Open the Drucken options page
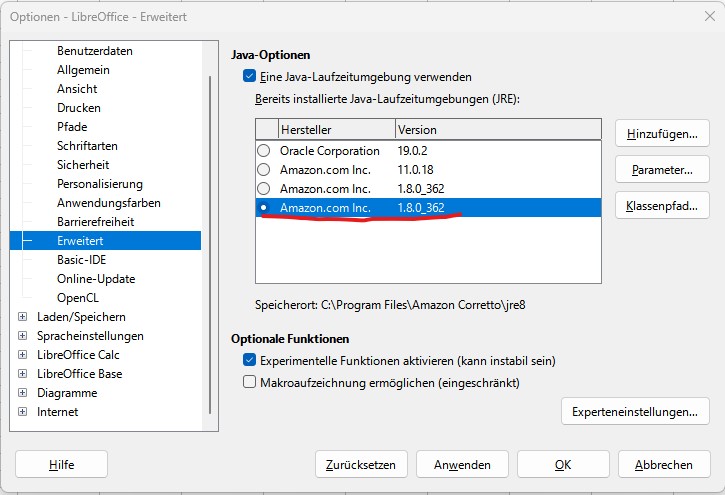 click(x=79, y=108)
